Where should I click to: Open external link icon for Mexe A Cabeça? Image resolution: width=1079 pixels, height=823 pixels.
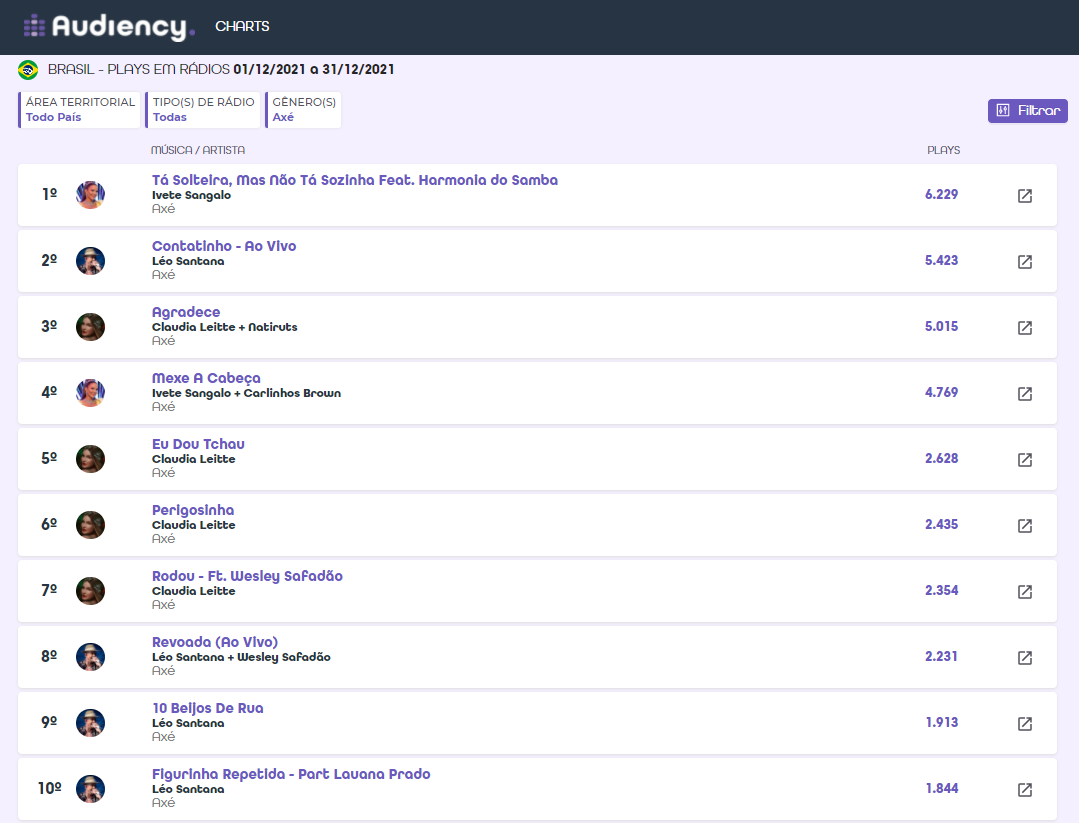coord(1025,394)
